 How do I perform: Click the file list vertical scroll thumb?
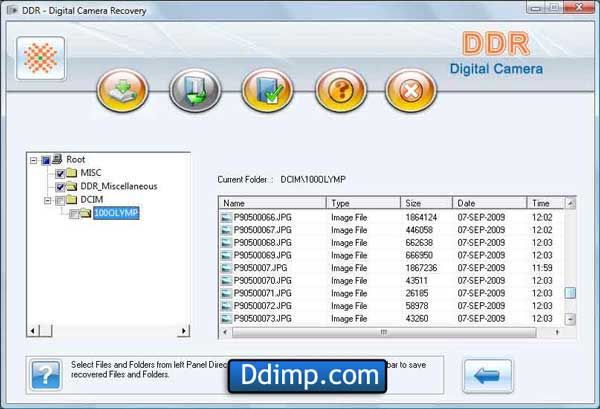570,293
